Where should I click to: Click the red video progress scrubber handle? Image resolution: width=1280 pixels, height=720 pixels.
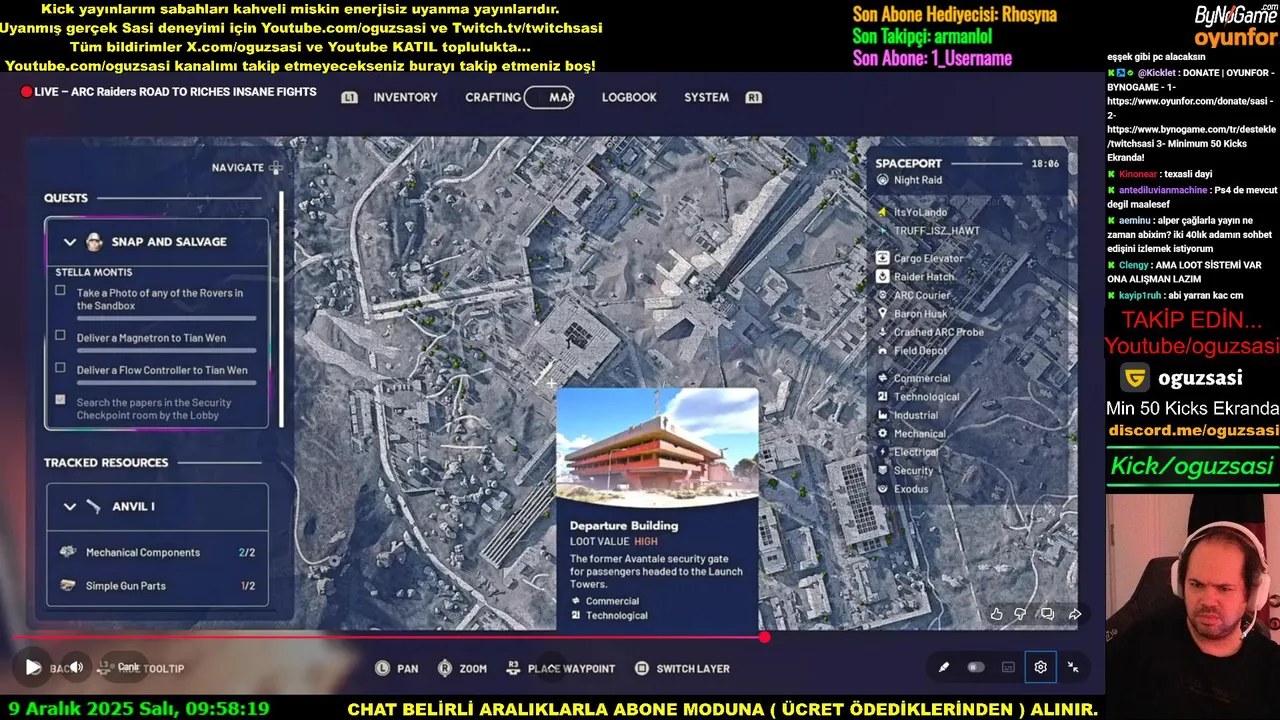click(x=764, y=637)
